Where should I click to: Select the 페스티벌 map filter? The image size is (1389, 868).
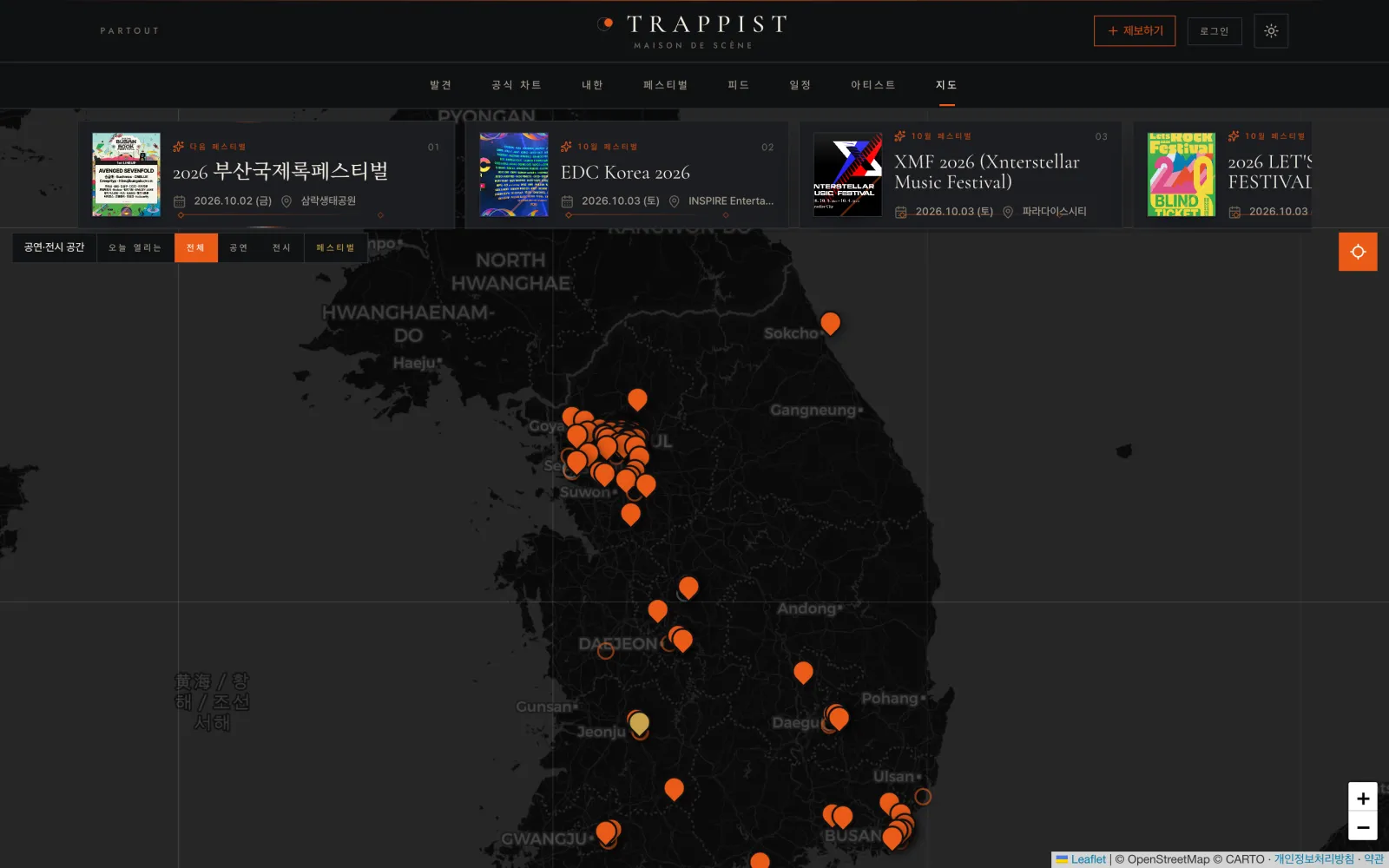[x=335, y=247]
